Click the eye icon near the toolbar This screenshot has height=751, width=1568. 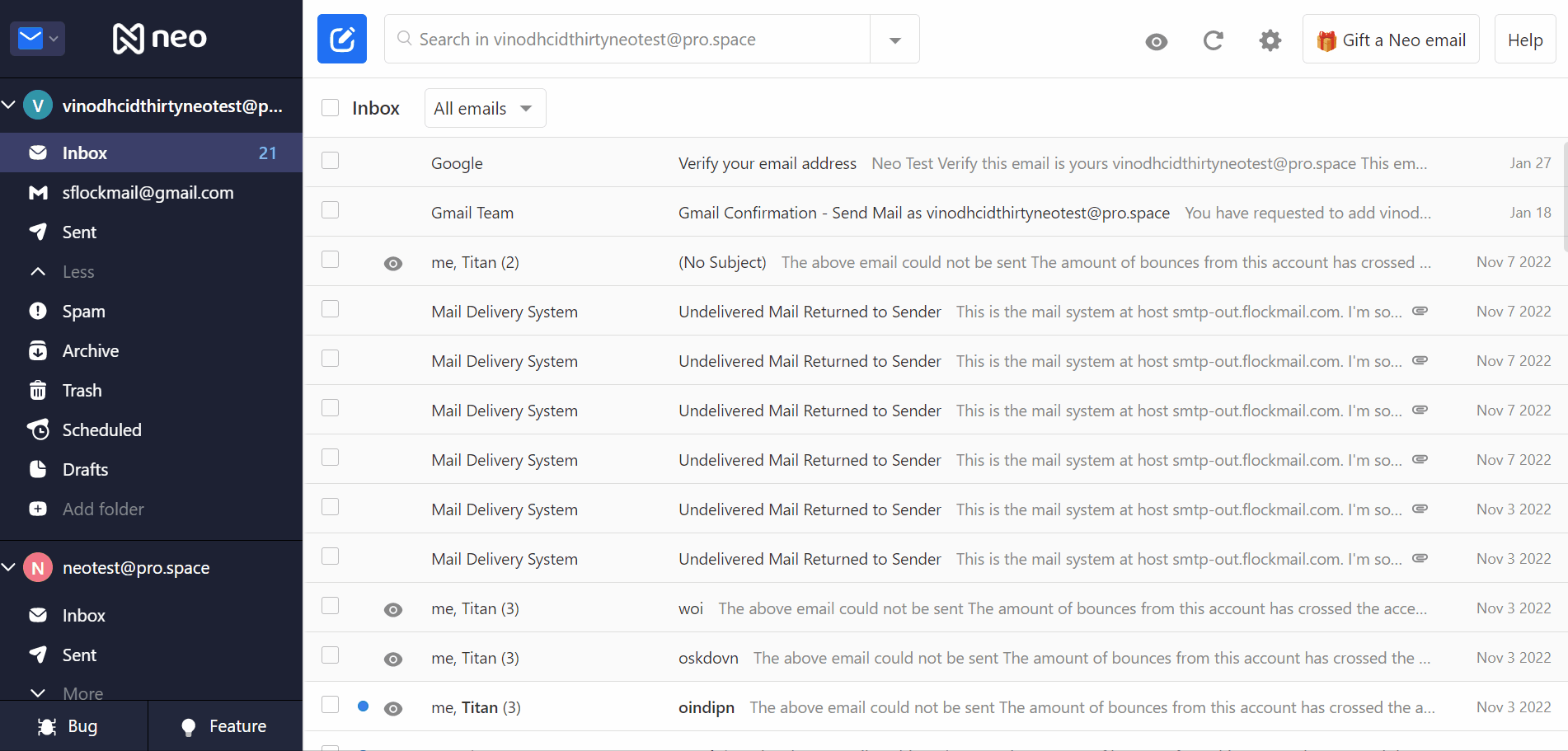tap(1156, 41)
